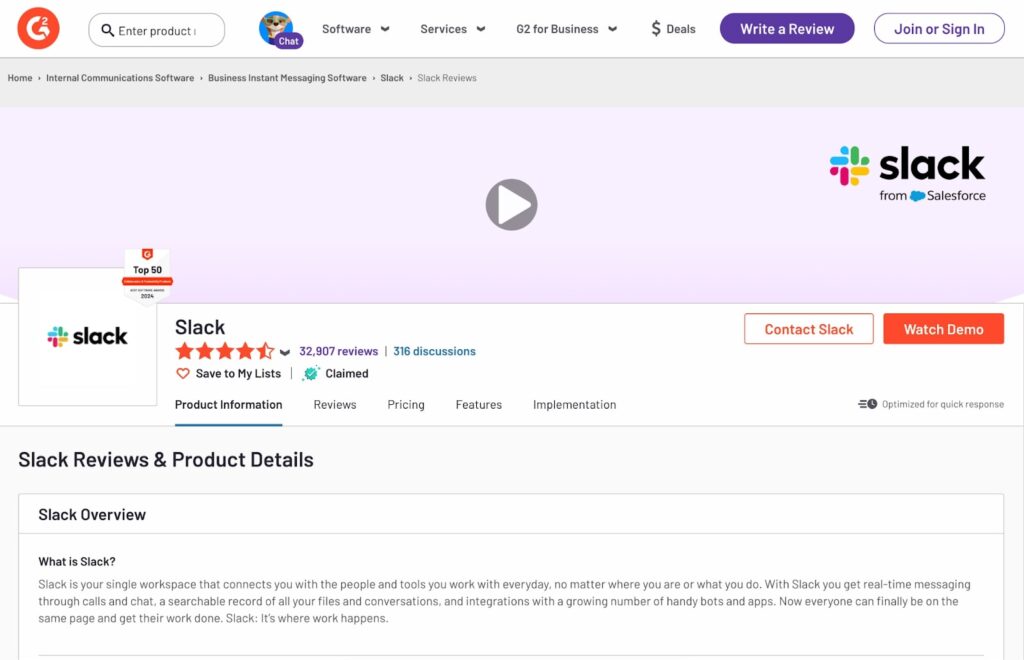This screenshot has height=660, width=1024.
Task: Click the search magnifier icon
Action: click(x=108, y=30)
